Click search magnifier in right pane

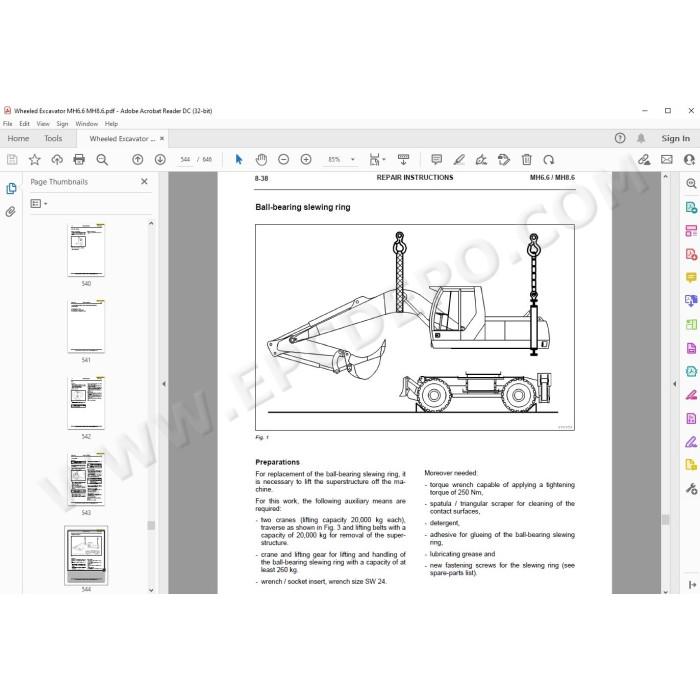tap(691, 183)
